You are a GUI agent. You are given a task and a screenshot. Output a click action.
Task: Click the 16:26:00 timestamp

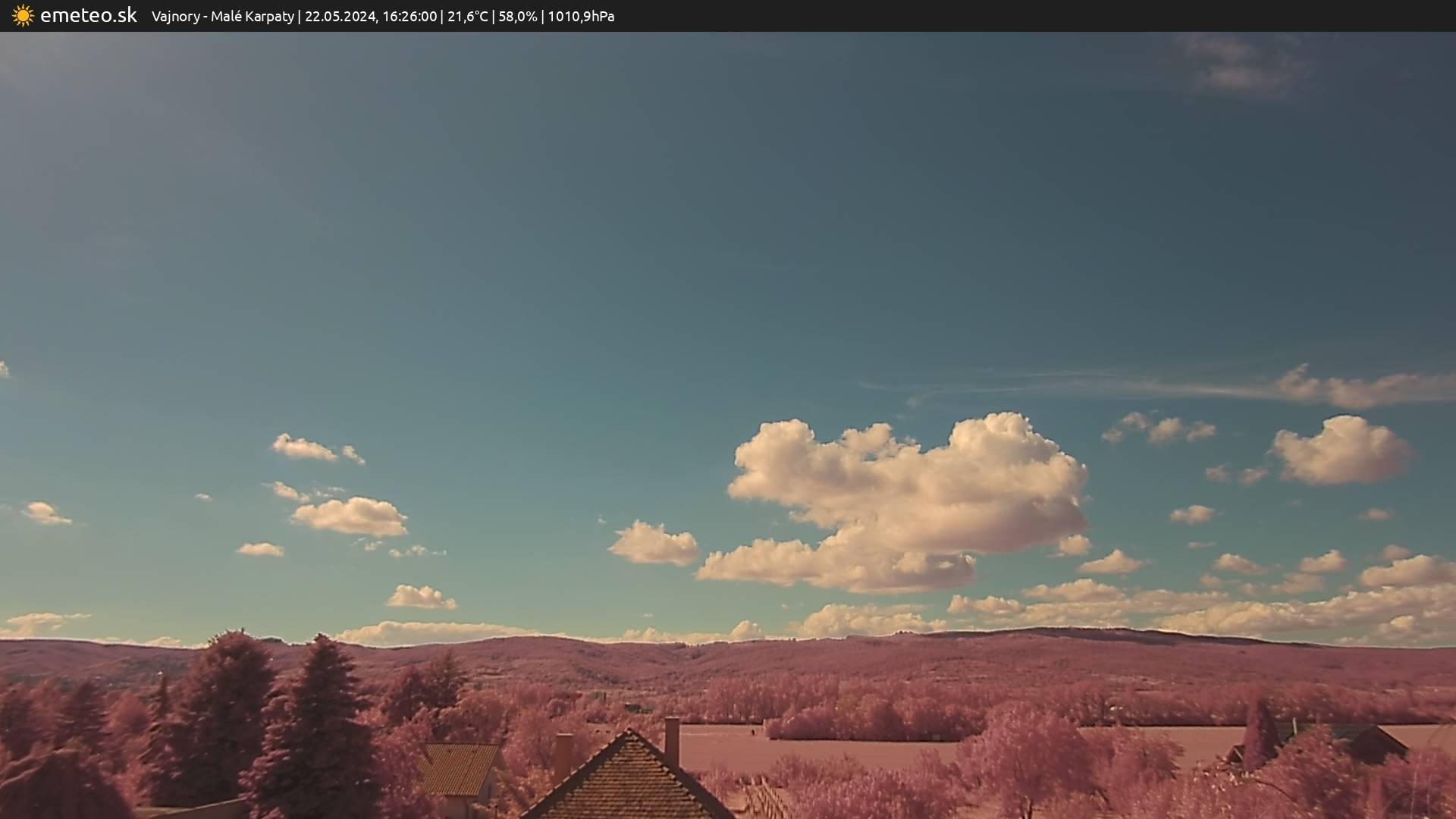tap(409, 17)
